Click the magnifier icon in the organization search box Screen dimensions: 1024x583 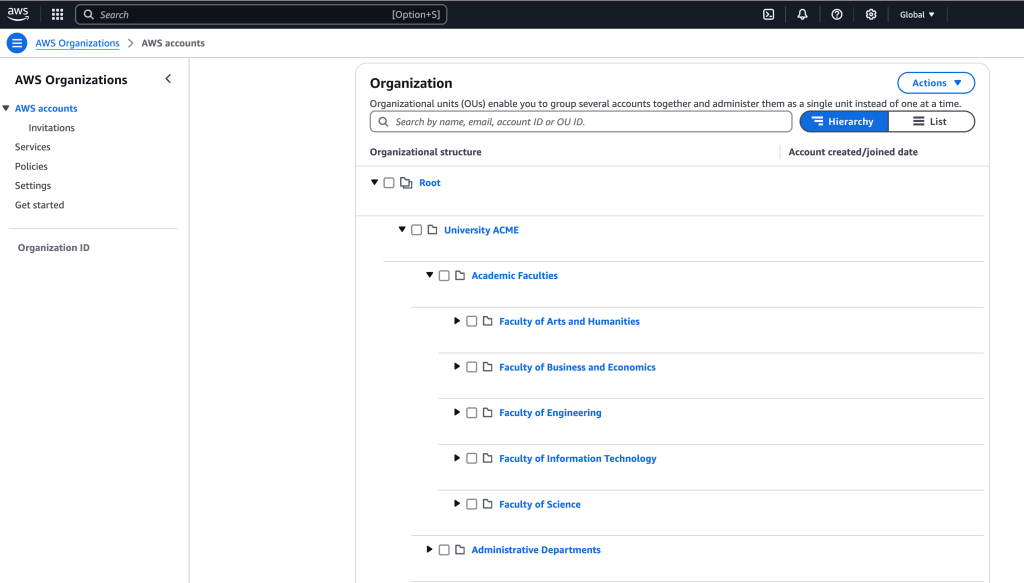pyautogui.click(x=383, y=121)
